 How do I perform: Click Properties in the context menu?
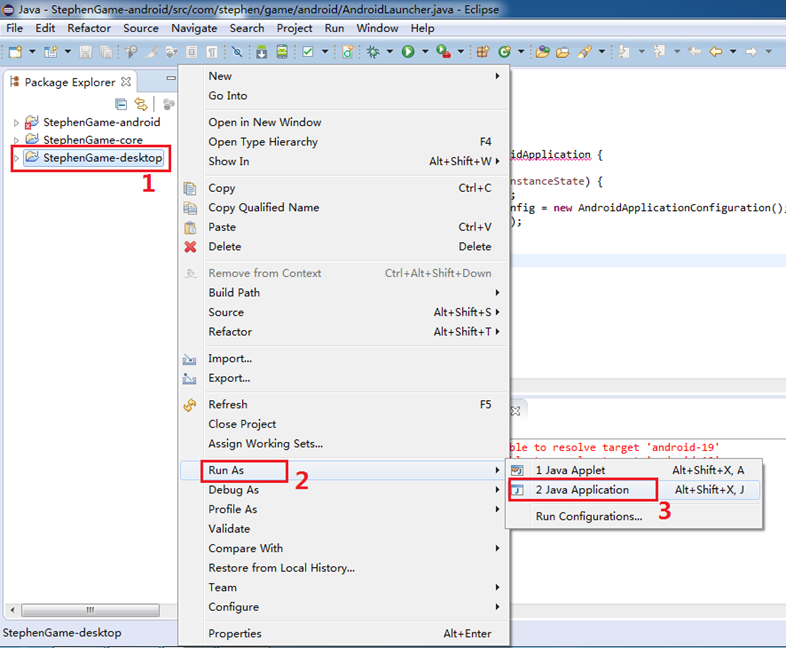(x=343, y=633)
